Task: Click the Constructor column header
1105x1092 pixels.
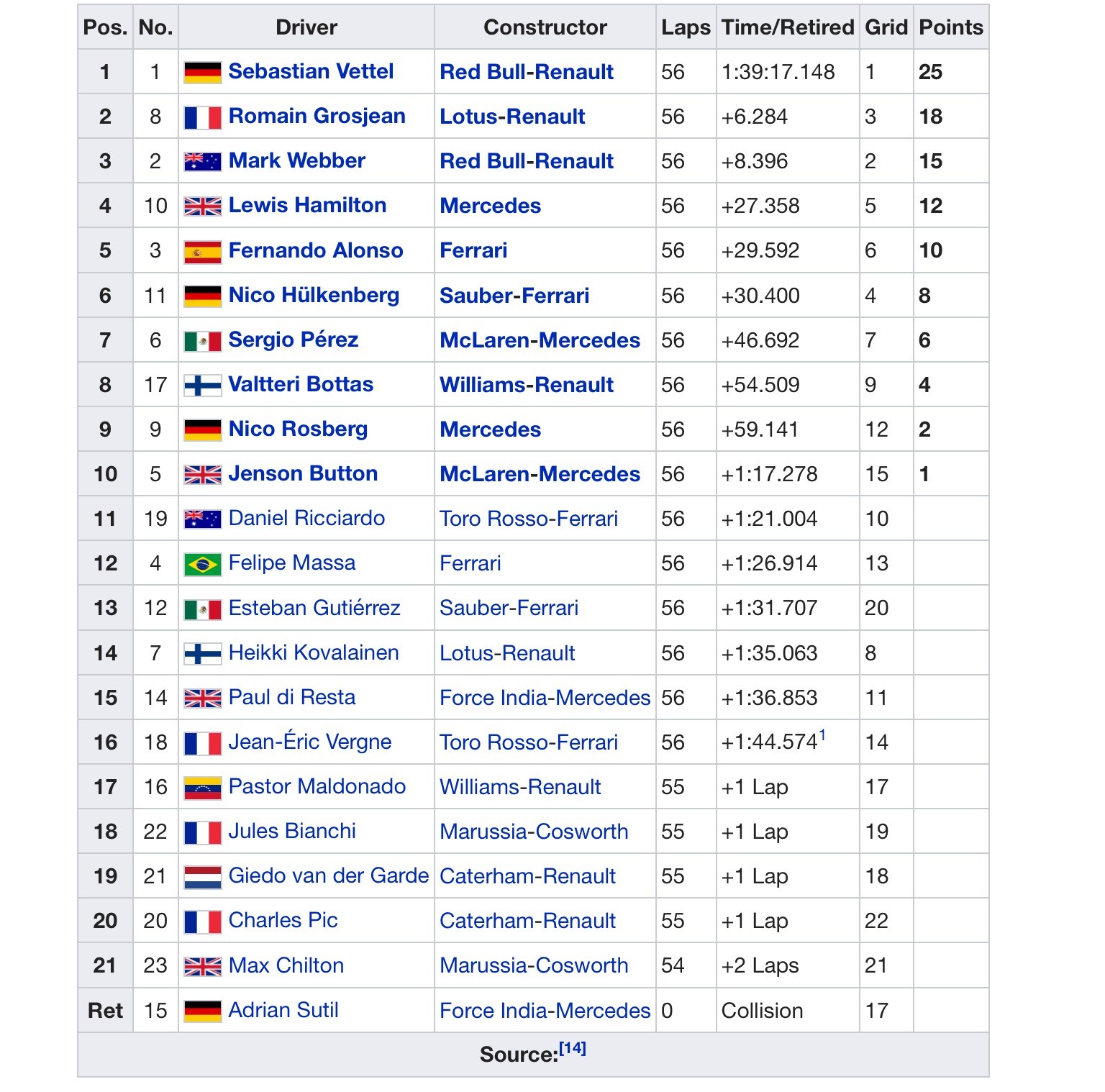Action: point(545,27)
